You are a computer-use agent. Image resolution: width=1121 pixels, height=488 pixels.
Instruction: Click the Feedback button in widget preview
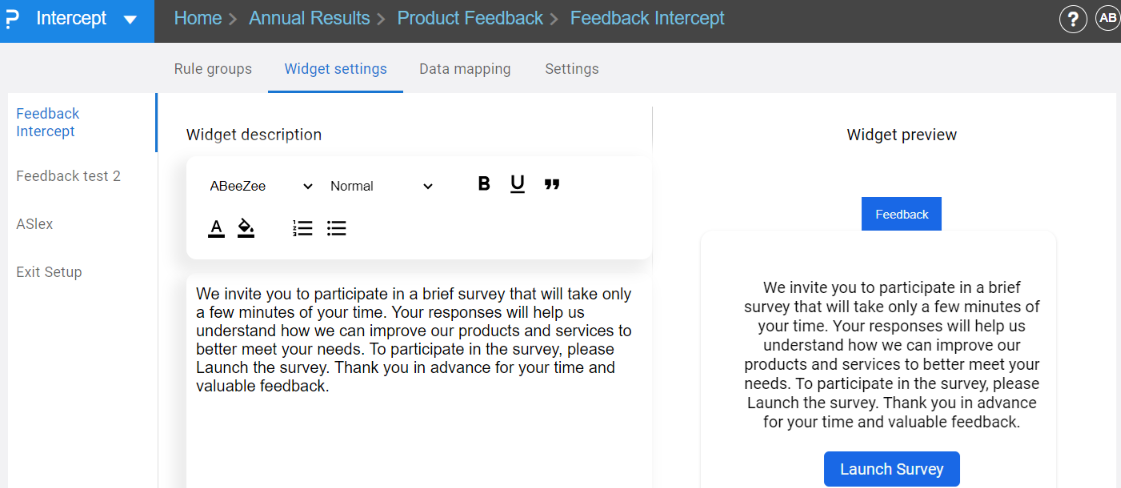point(902,214)
